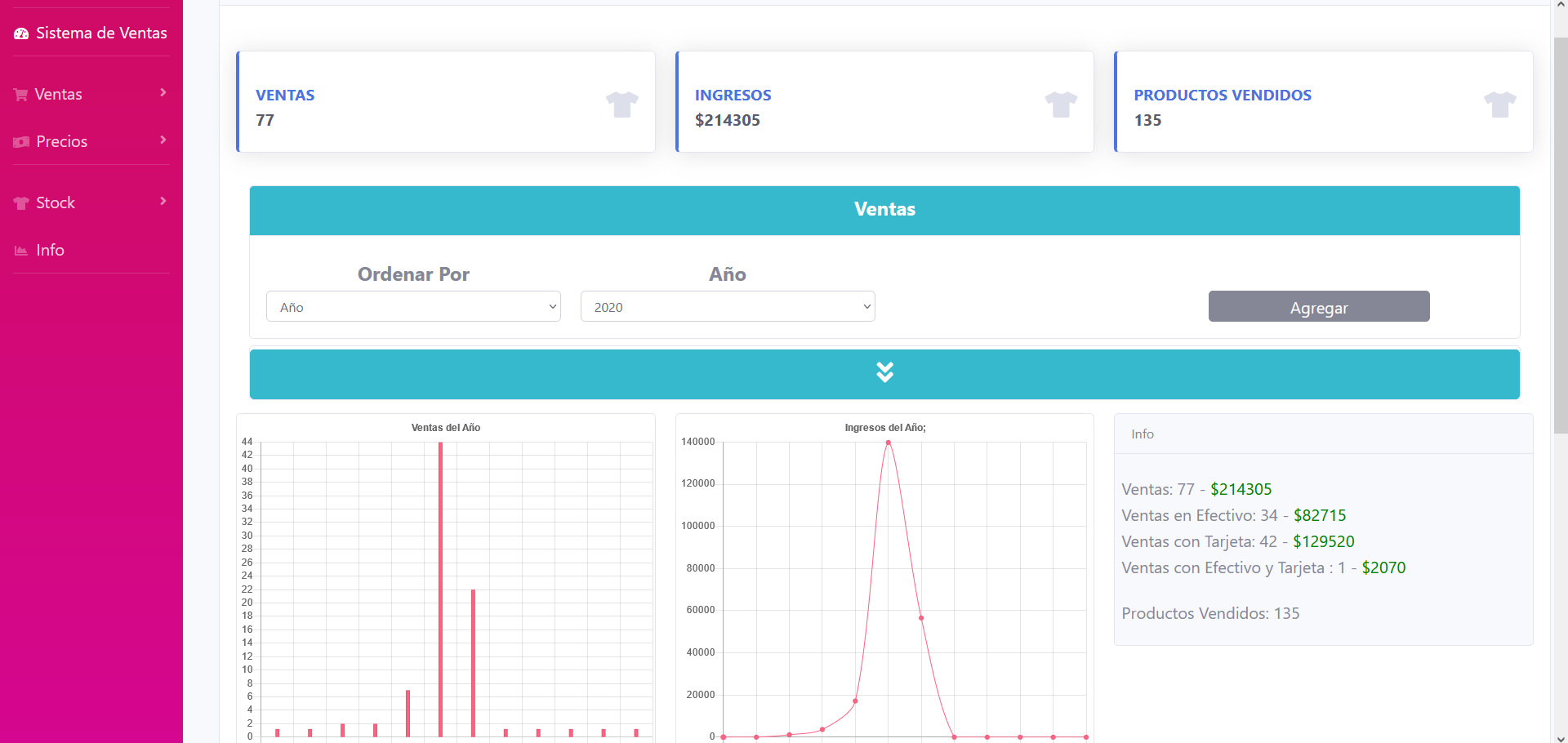Click the green $214305 amount in the Info panel
This screenshot has width=1568, height=743.
(1241, 488)
